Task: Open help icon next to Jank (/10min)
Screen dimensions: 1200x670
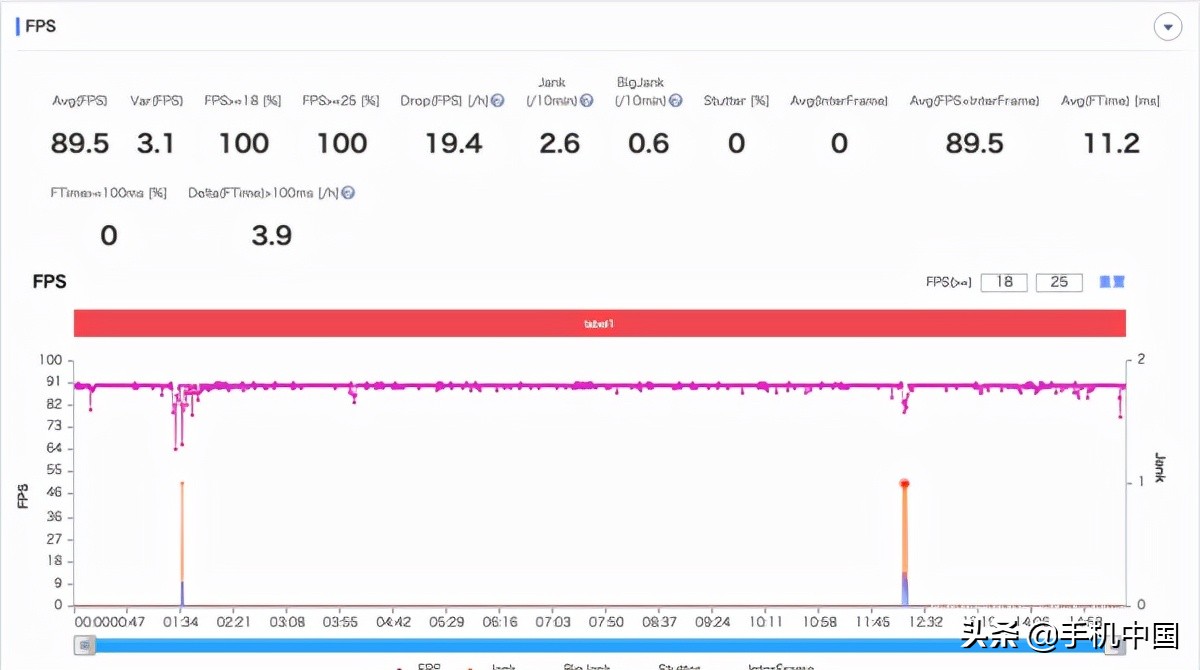Action: (587, 101)
